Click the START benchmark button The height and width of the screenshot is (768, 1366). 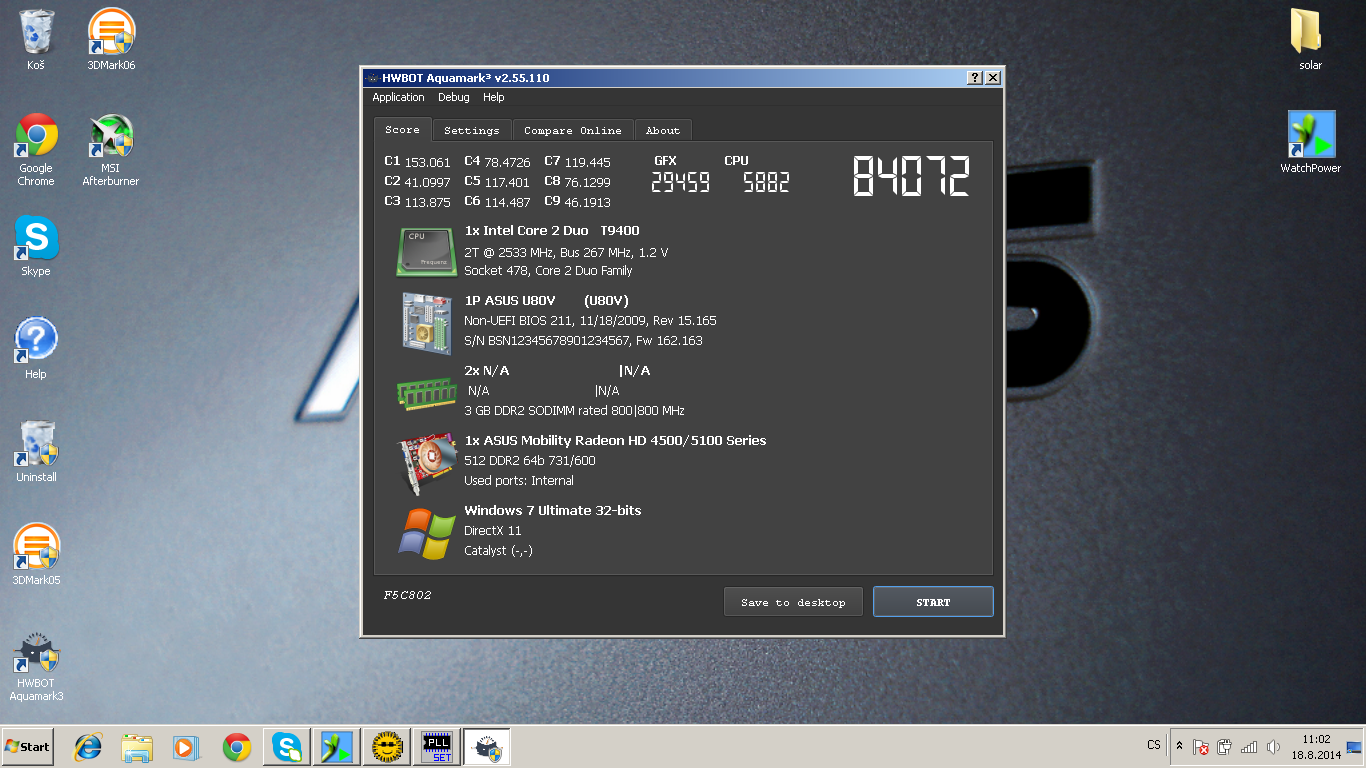coord(933,602)
